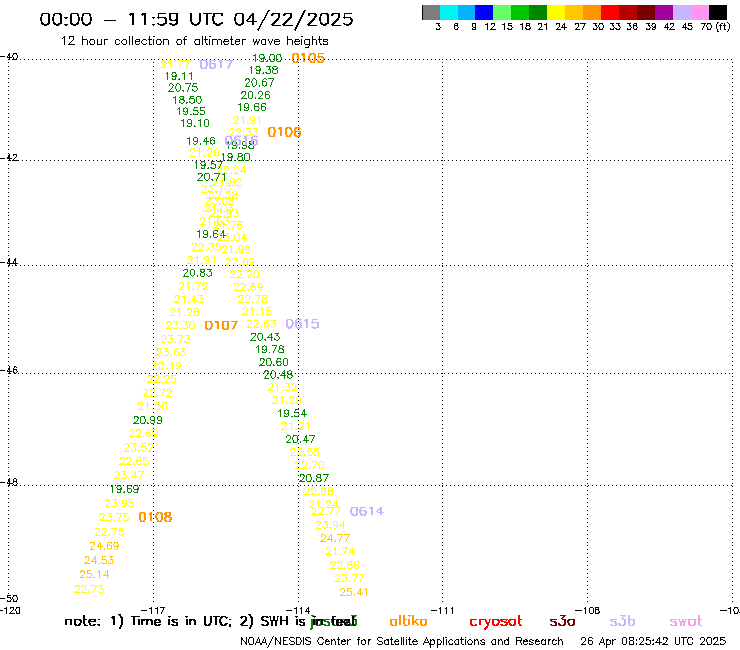Select the 19.10 wave height reading
Screen dimensions: 740x650
194,123
